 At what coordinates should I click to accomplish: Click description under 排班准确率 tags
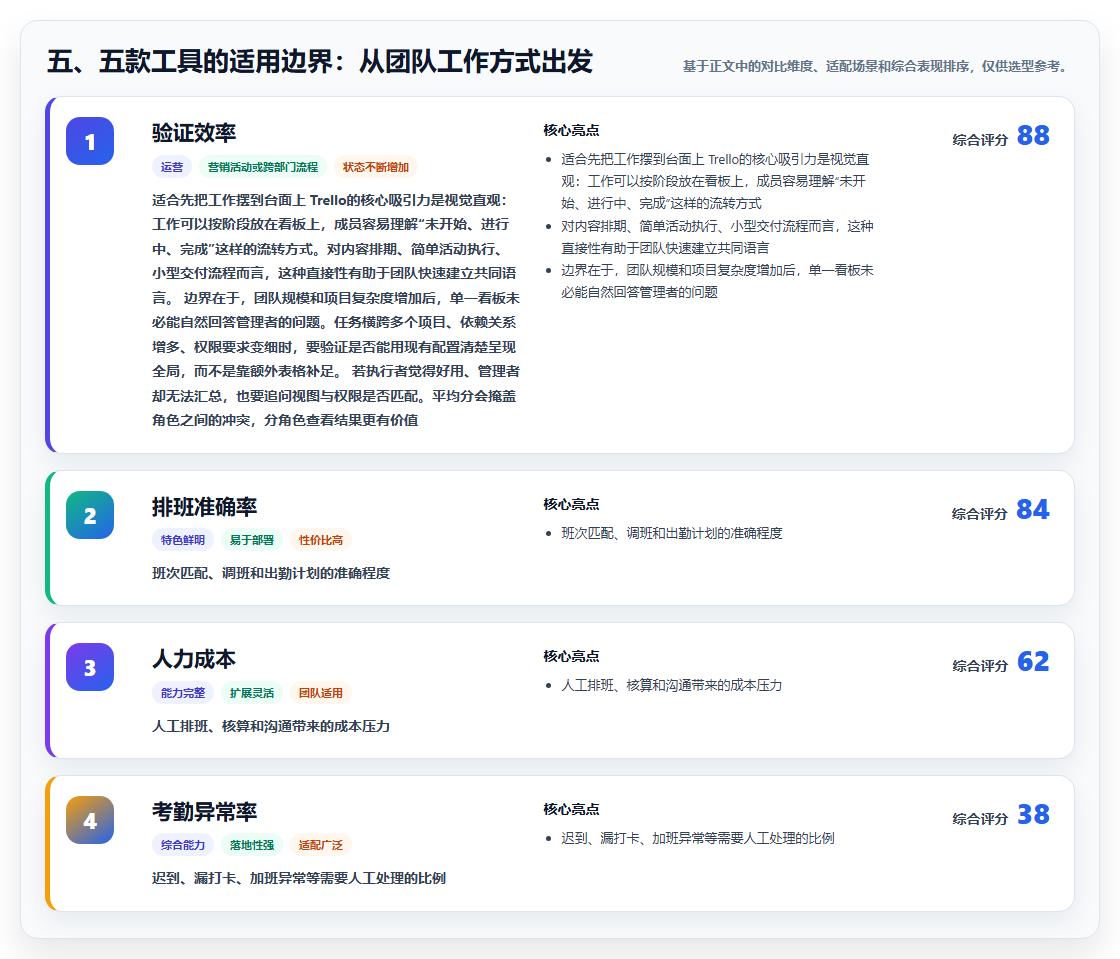(271, 573)
